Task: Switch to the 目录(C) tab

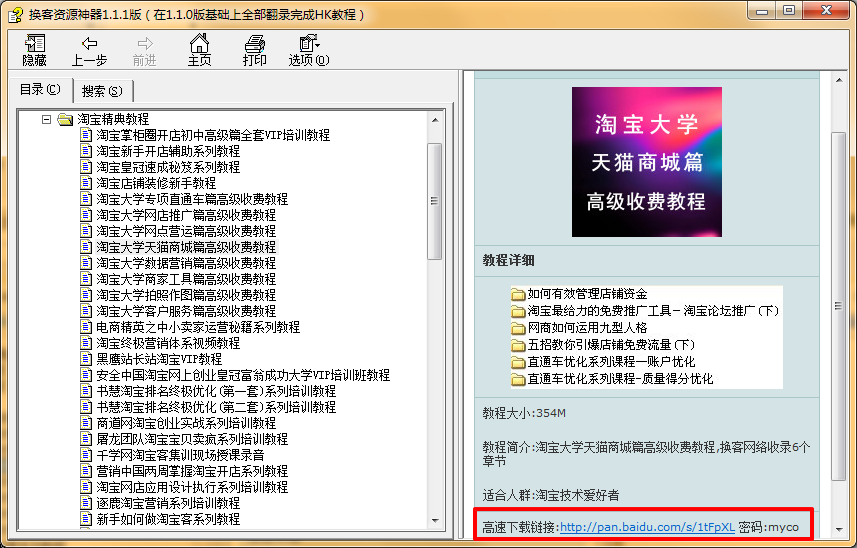Action: pos(40,90)
